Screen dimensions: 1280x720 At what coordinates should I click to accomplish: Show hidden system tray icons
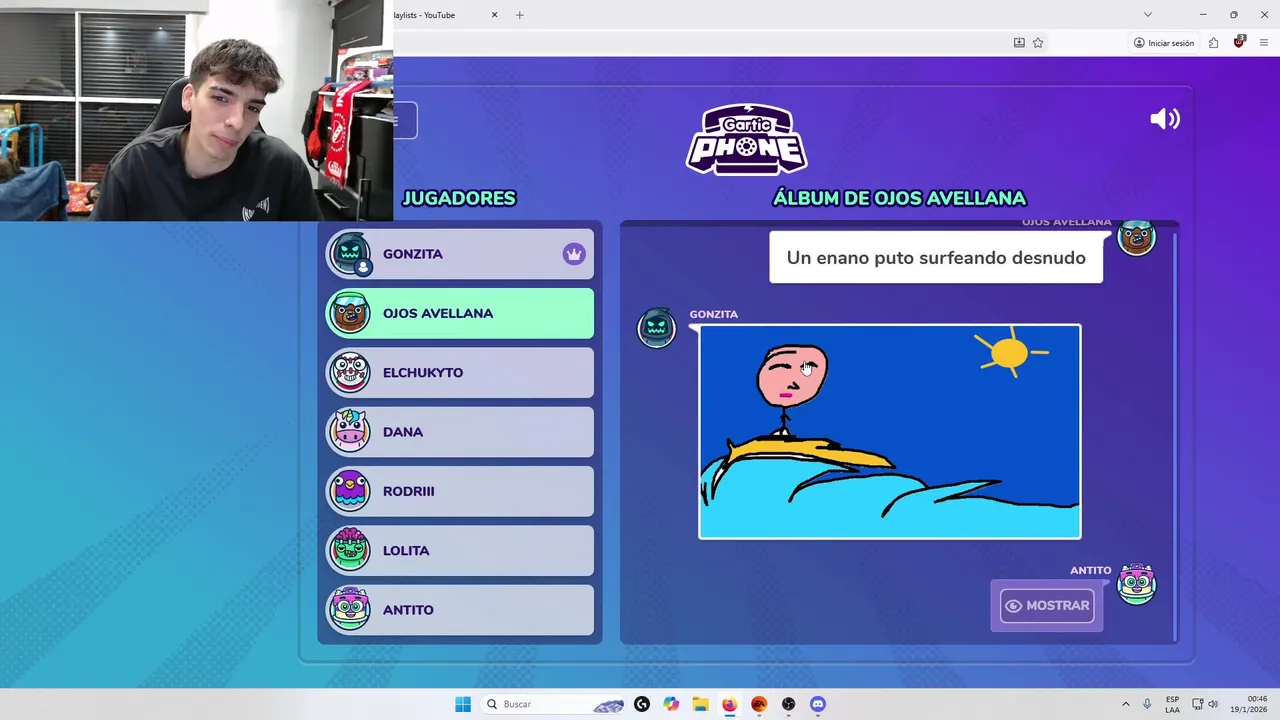pyautogui.click(x=1125, y=704)
